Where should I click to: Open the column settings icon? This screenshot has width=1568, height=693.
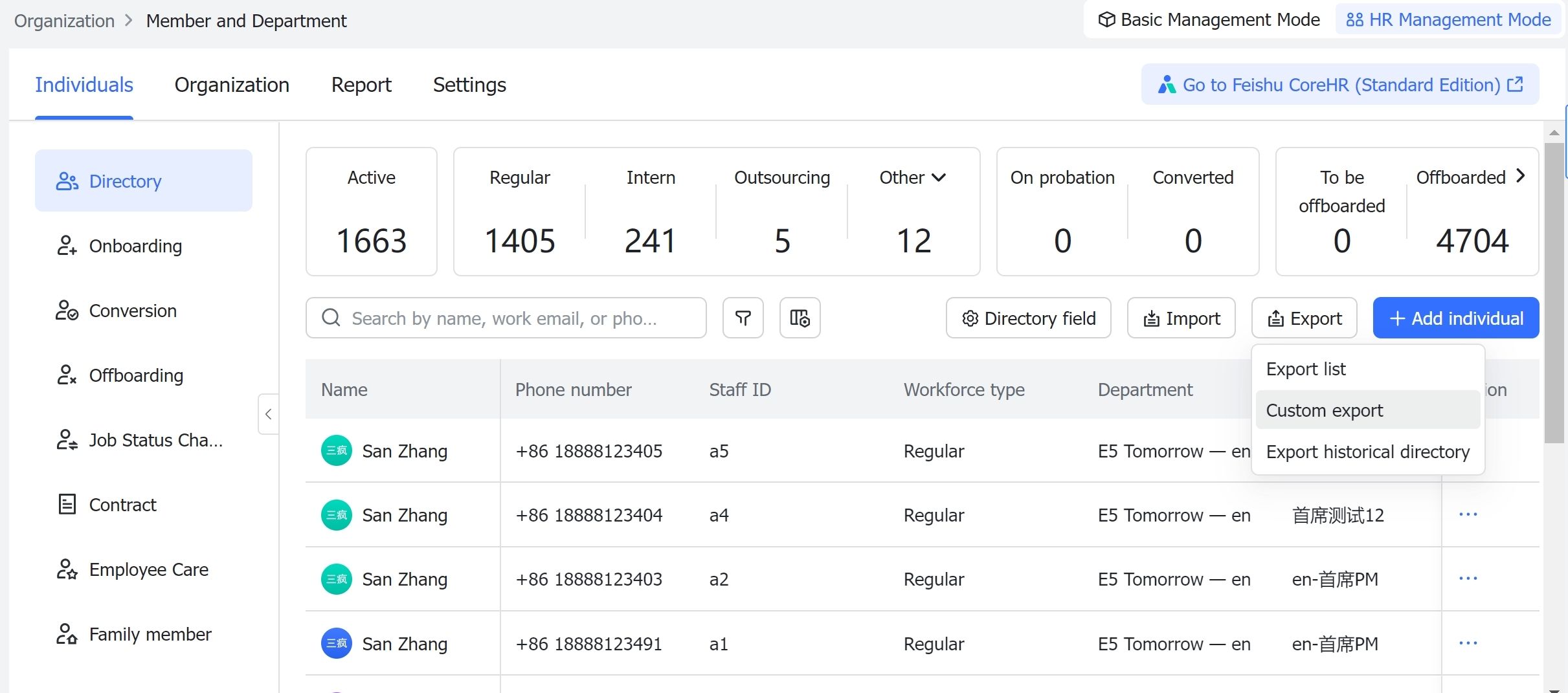(x=800, y=318)
